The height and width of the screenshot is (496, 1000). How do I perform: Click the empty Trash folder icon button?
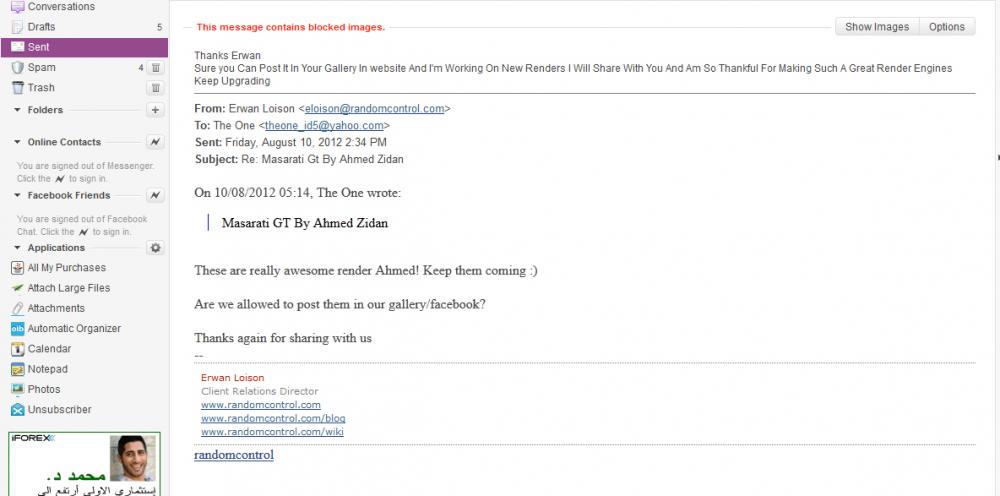155,88
